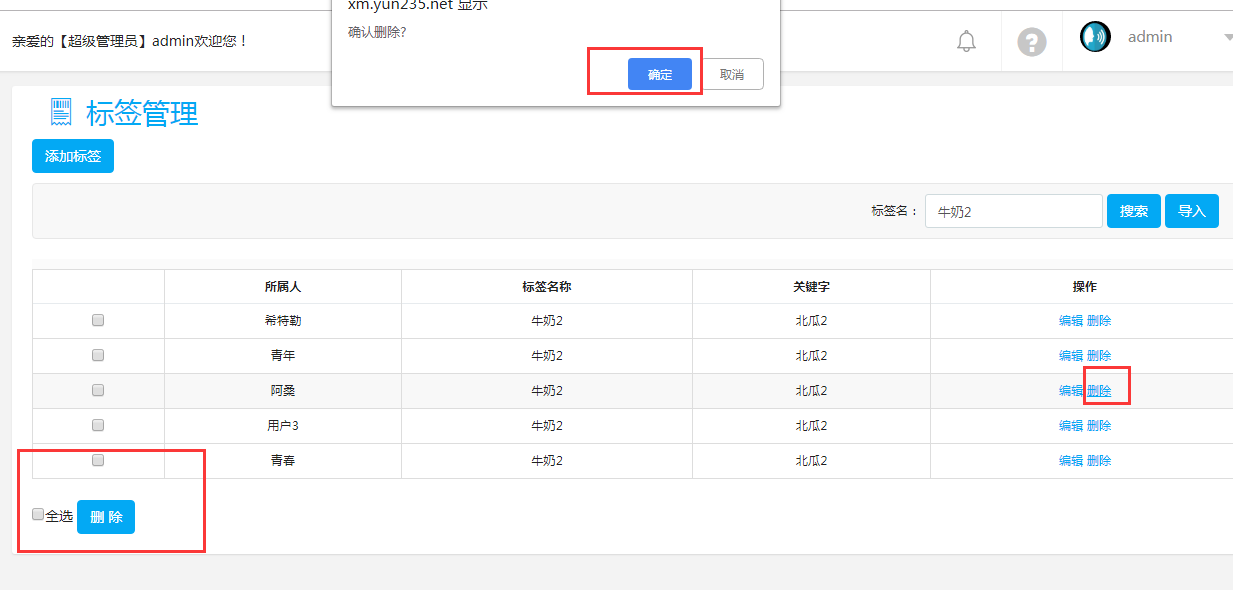The width and height of the screenshot is (1233, 590).
Task: Select the checkbox for 青年 row
Action: tap(98, 355)
